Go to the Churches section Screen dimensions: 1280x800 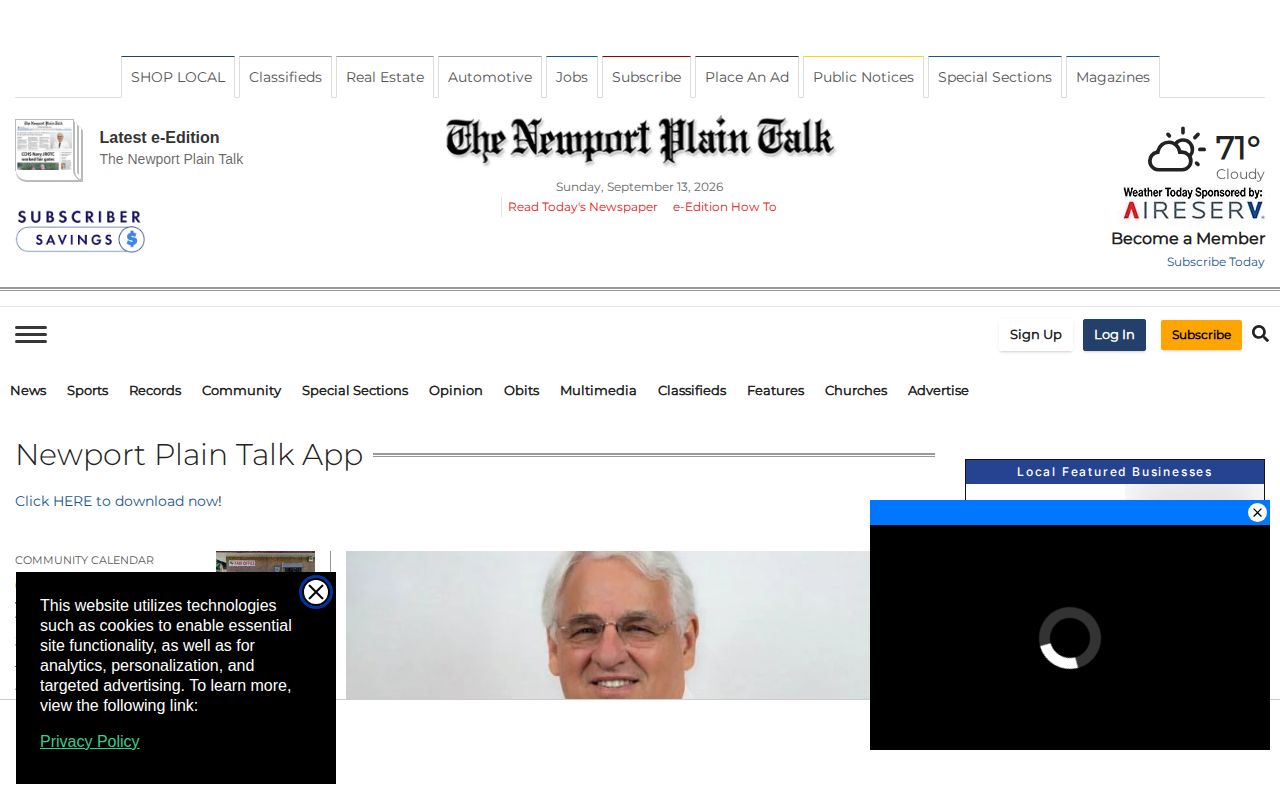(856, 390)
